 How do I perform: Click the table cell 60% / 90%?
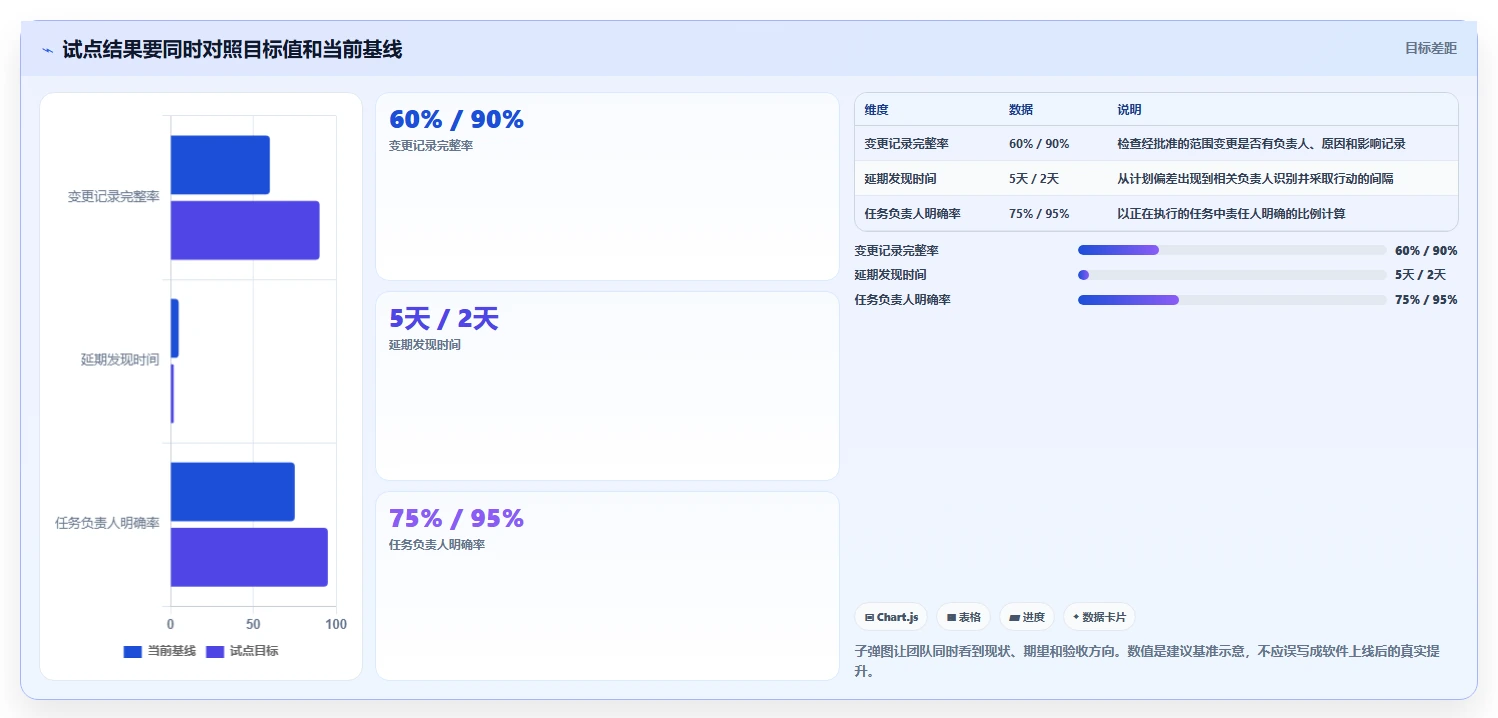1039,144
